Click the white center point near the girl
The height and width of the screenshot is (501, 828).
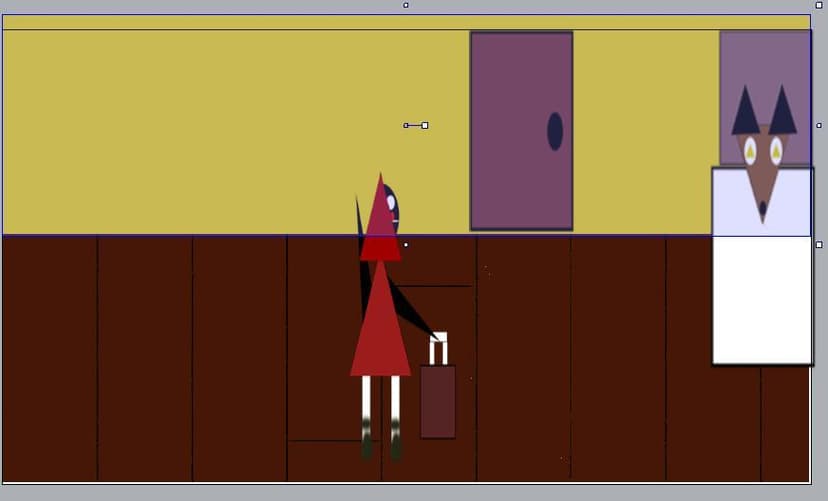click(x=406, y=245)
